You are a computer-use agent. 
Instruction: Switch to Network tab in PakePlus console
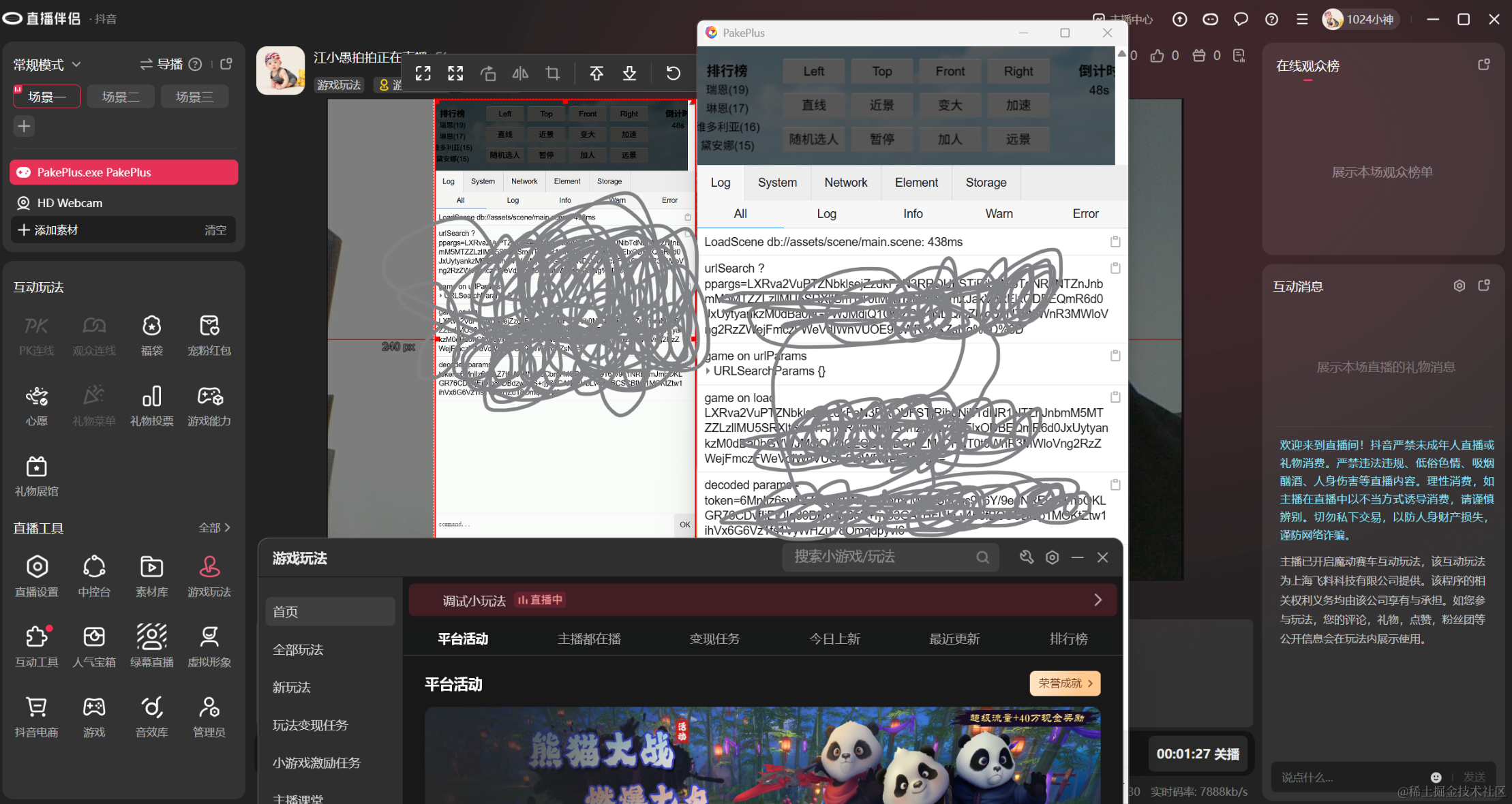[x=845, y=183]
